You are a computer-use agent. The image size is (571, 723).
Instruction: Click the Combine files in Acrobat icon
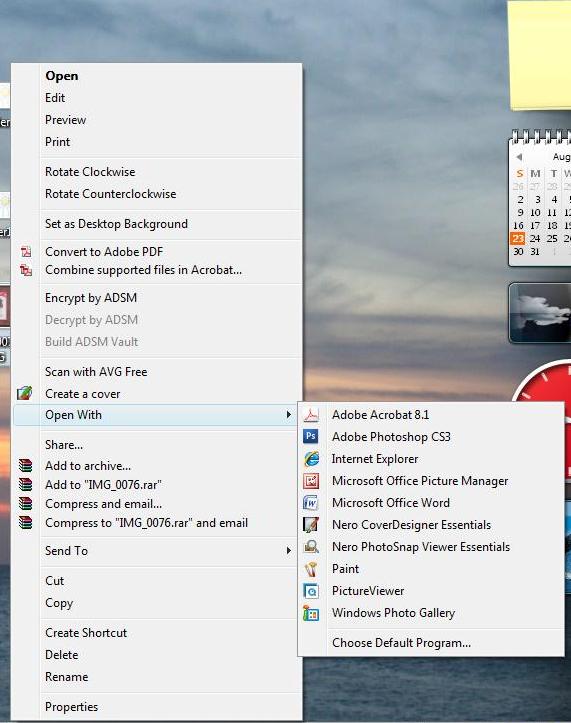point(26,270)
